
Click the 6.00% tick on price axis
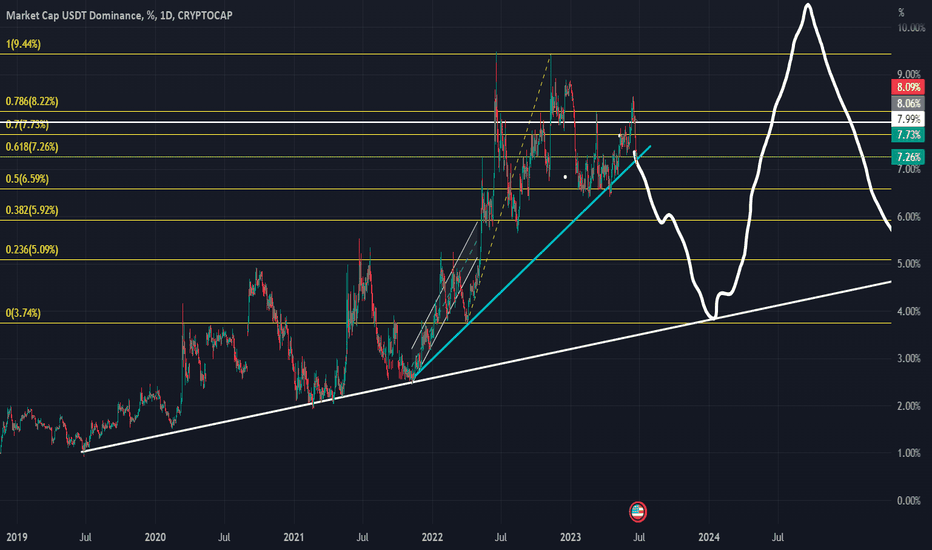(909, 216)
